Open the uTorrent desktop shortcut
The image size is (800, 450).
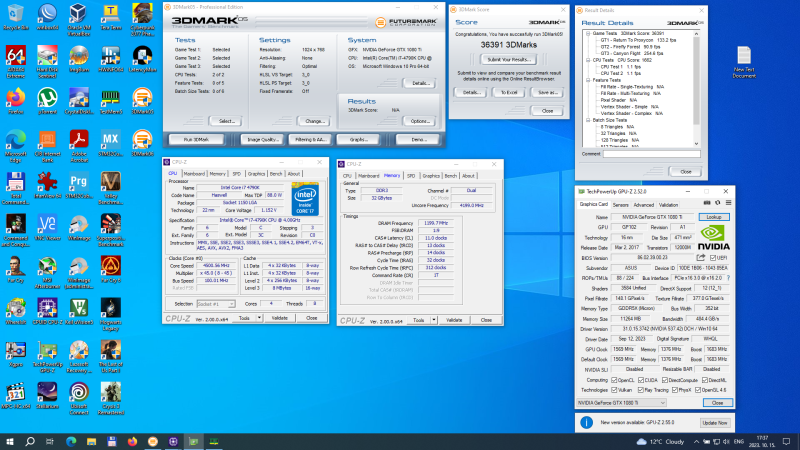[47, 101]
